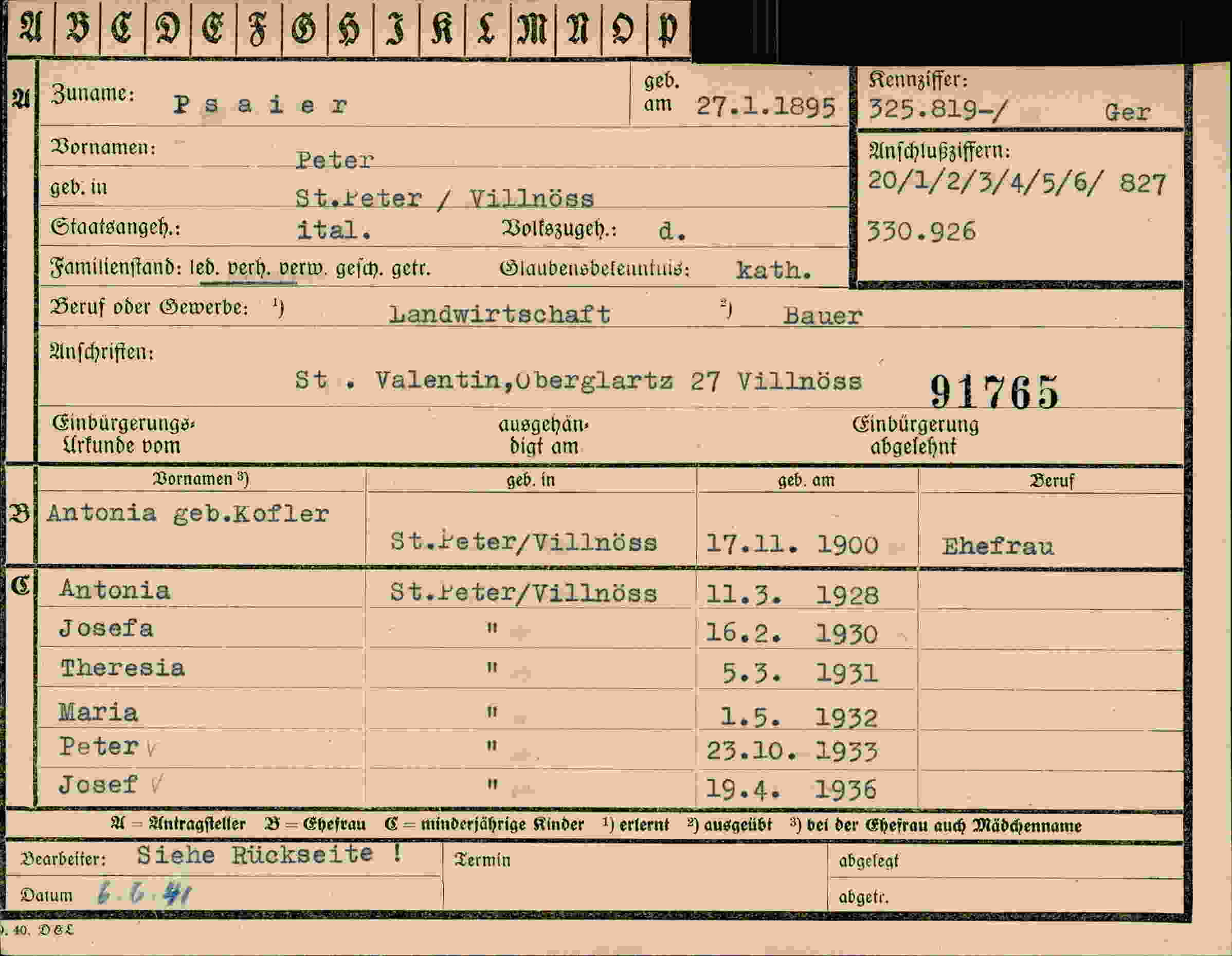
Task: Click the address 'St . Valentin,Oberglartz 27 Villnöss'
Action: click(579, 381)
